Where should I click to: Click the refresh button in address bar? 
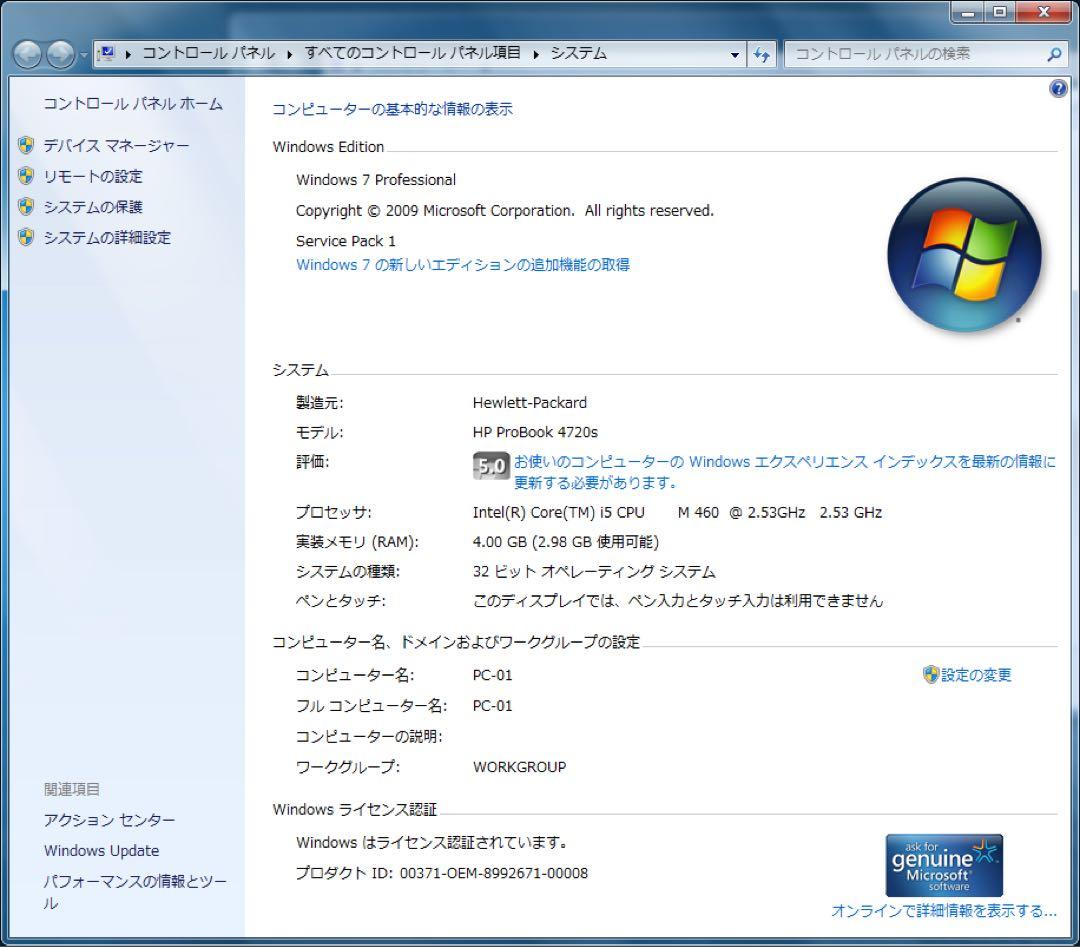762,54
